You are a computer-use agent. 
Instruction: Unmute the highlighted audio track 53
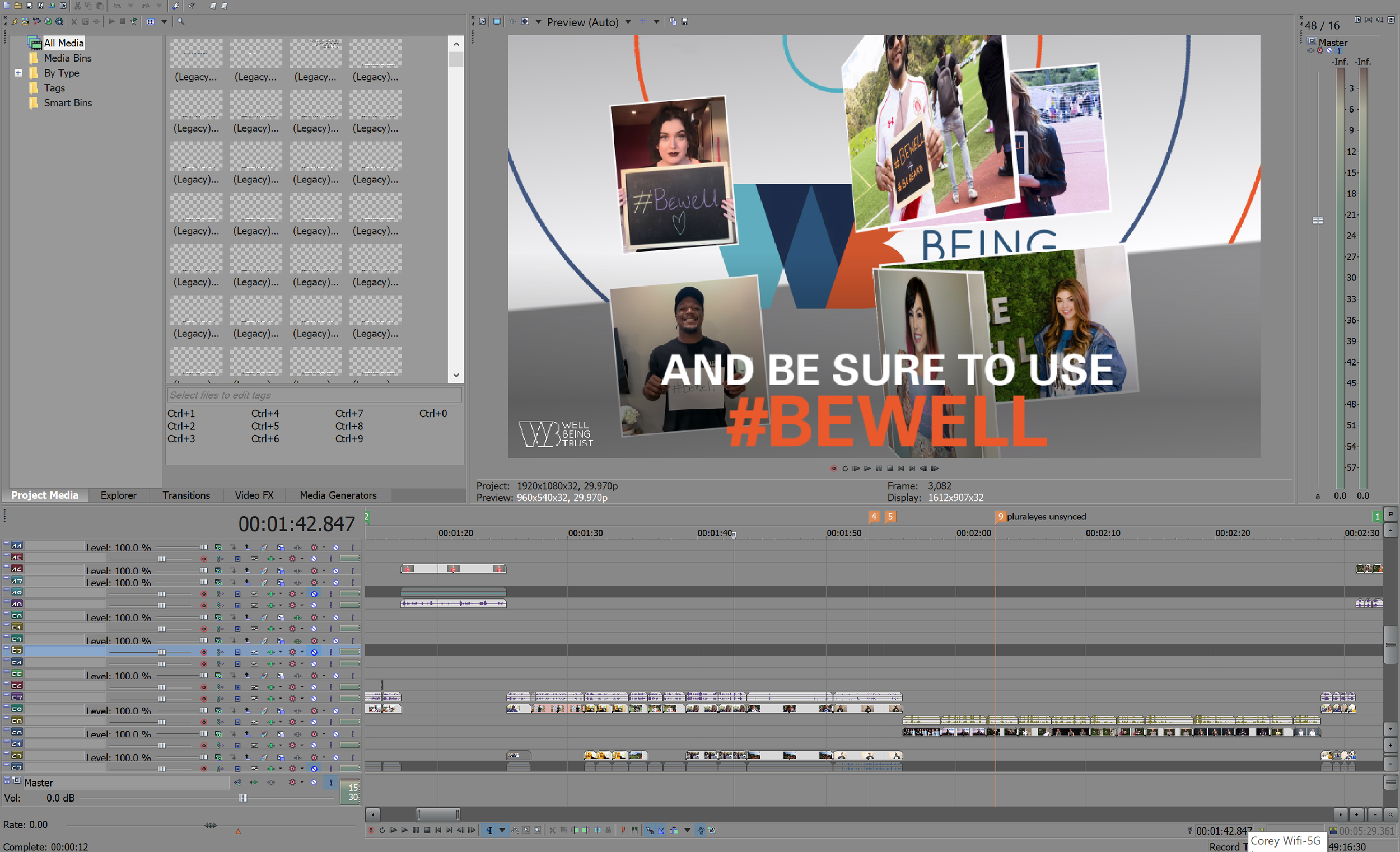pos(314,652)
